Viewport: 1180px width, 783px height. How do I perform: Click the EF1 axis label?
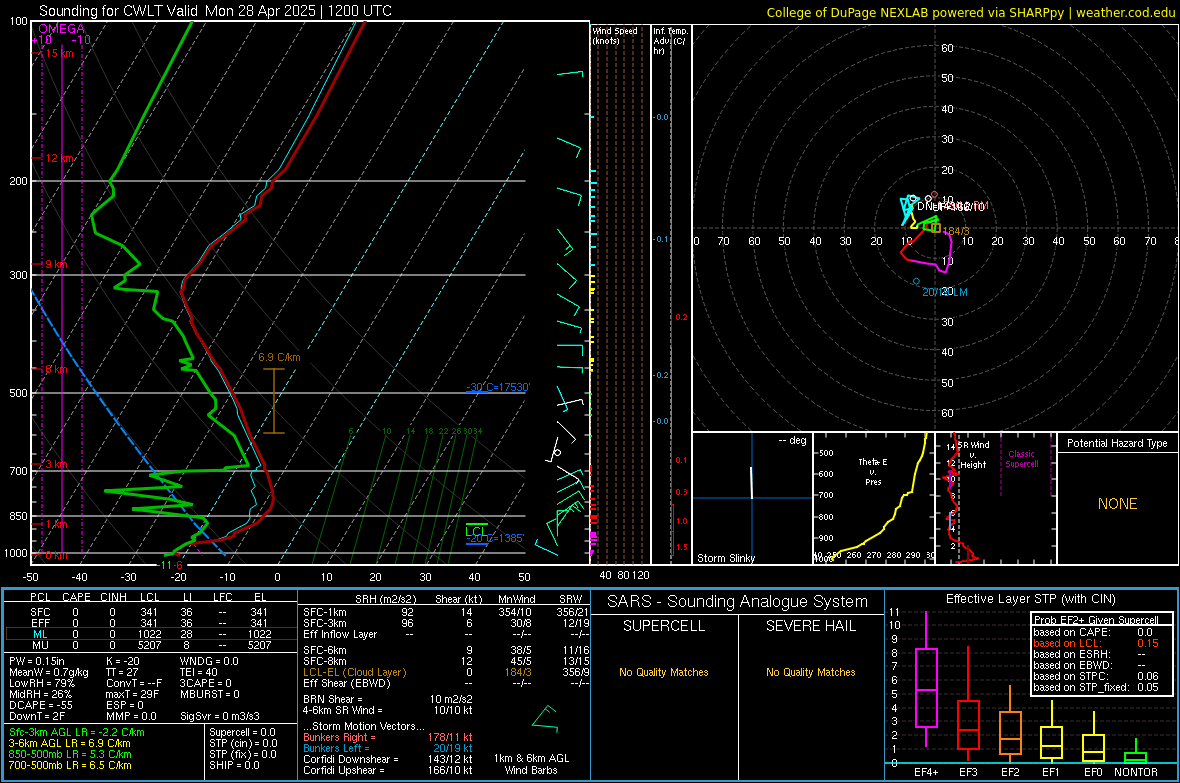tap(1051, 772)
